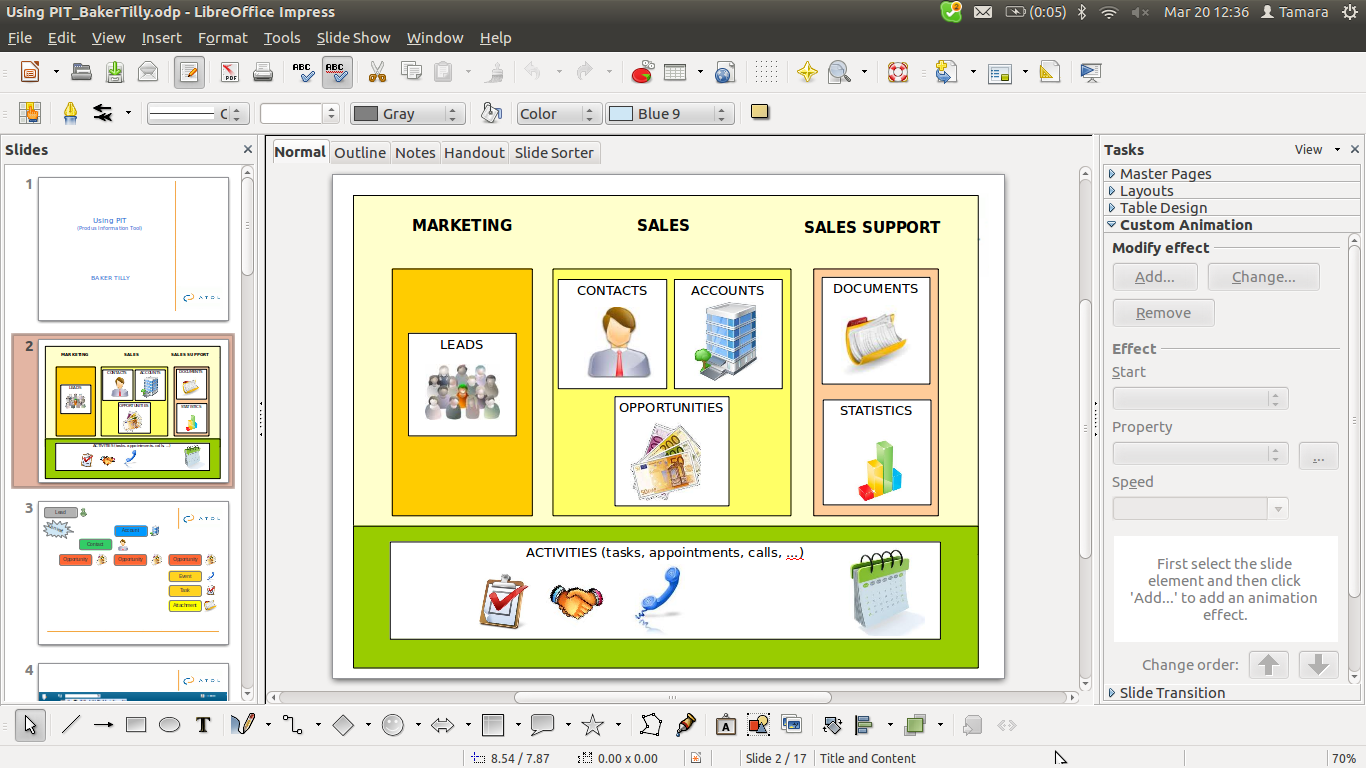This screenshot has height=768, width=1366.
Task: Expand the Slide Transition section
Action: coord(1171,692)
